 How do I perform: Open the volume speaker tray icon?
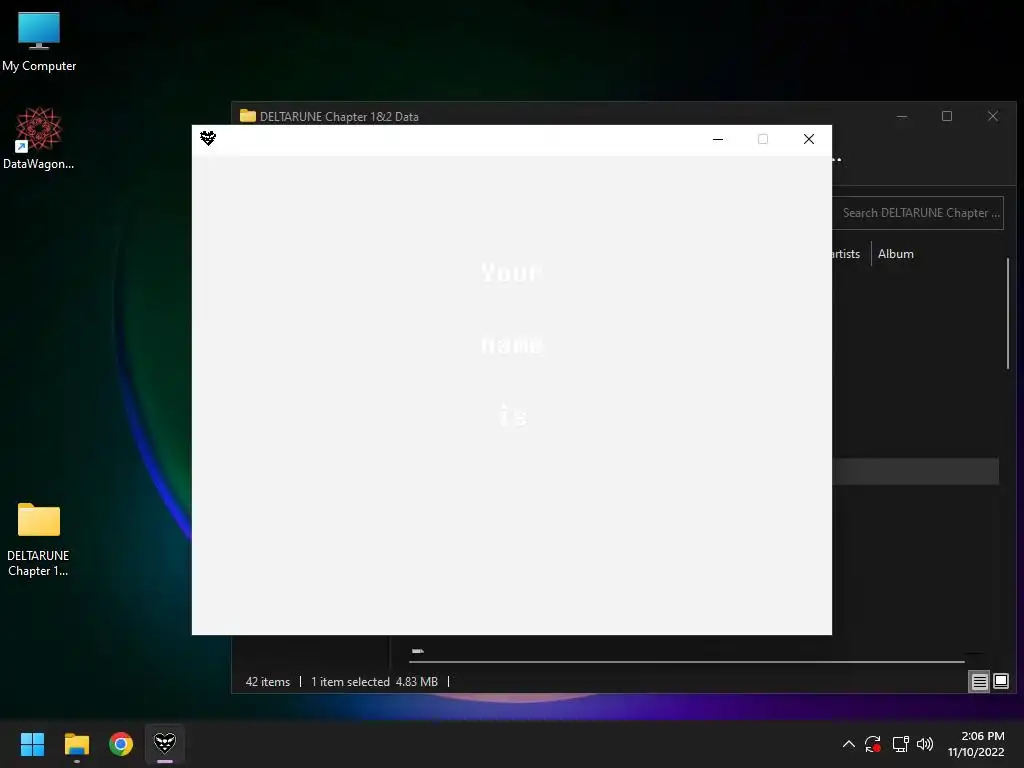[925, 744]
